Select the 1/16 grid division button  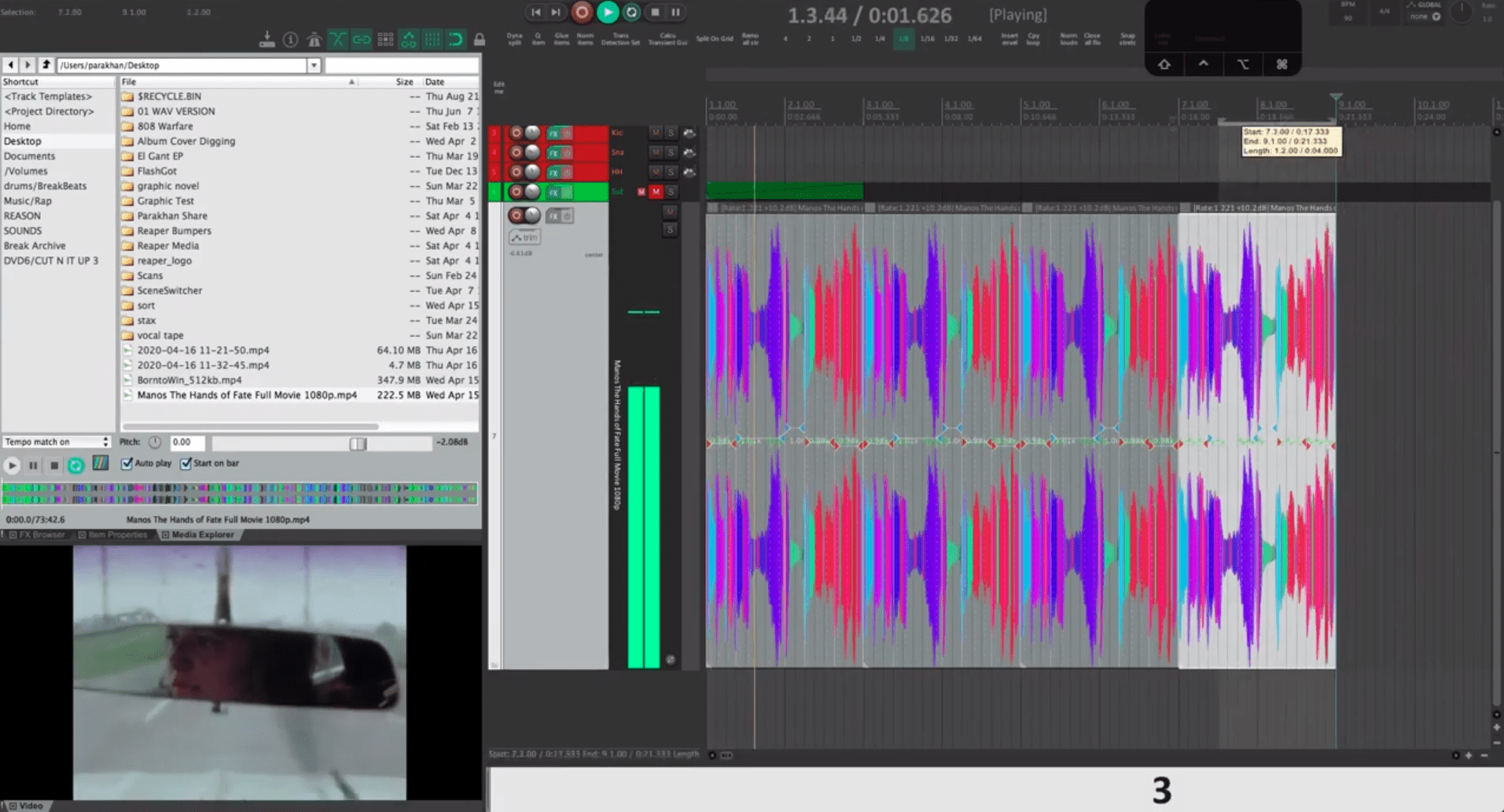tap(928, 39)
